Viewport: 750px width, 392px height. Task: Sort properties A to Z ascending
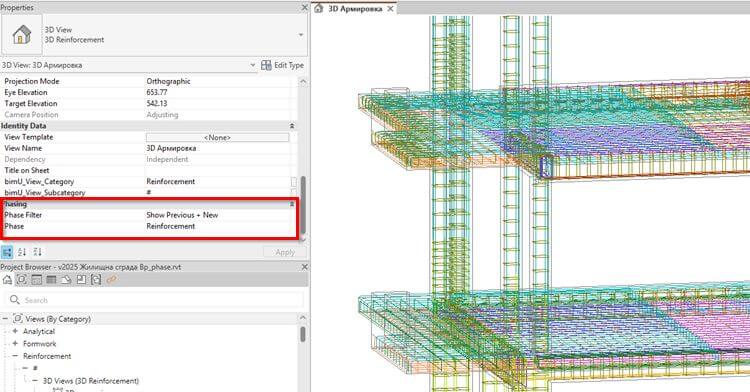coord(22,252)
